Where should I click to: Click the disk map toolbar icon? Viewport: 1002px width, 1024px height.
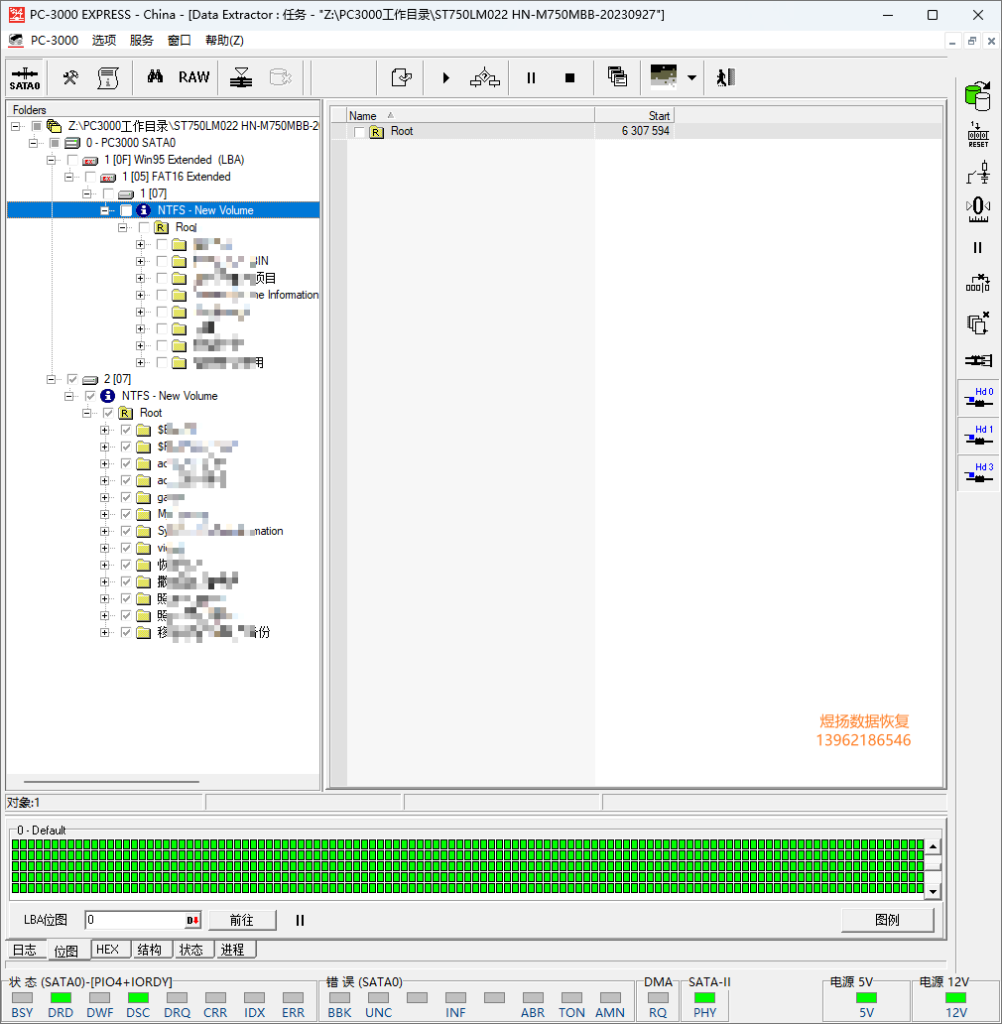coord(241,77)
